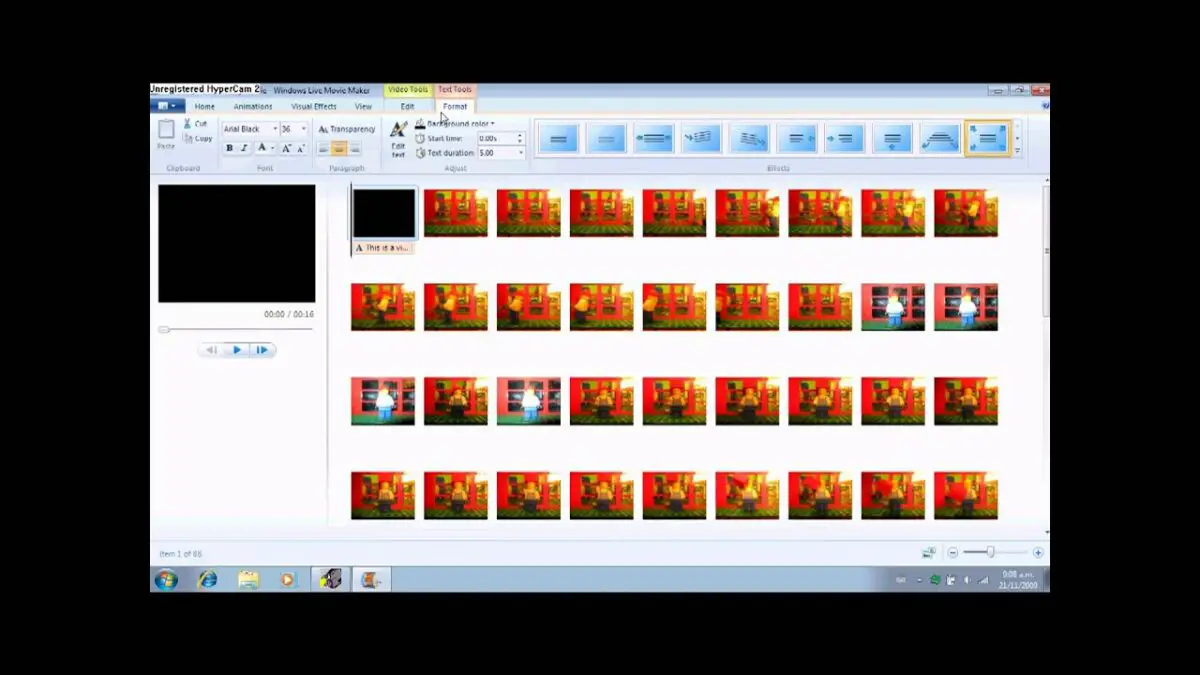Image resolution: width=1200 pixels, height=675 pixels.
Task: Click the taskbar clock
Action: click(1018, 580)
